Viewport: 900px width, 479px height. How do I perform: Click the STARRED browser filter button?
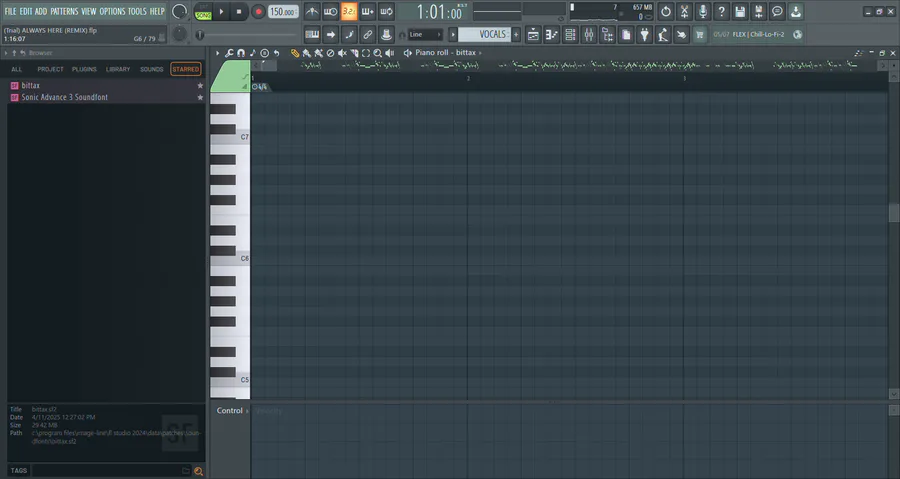[x=186, y=69]
